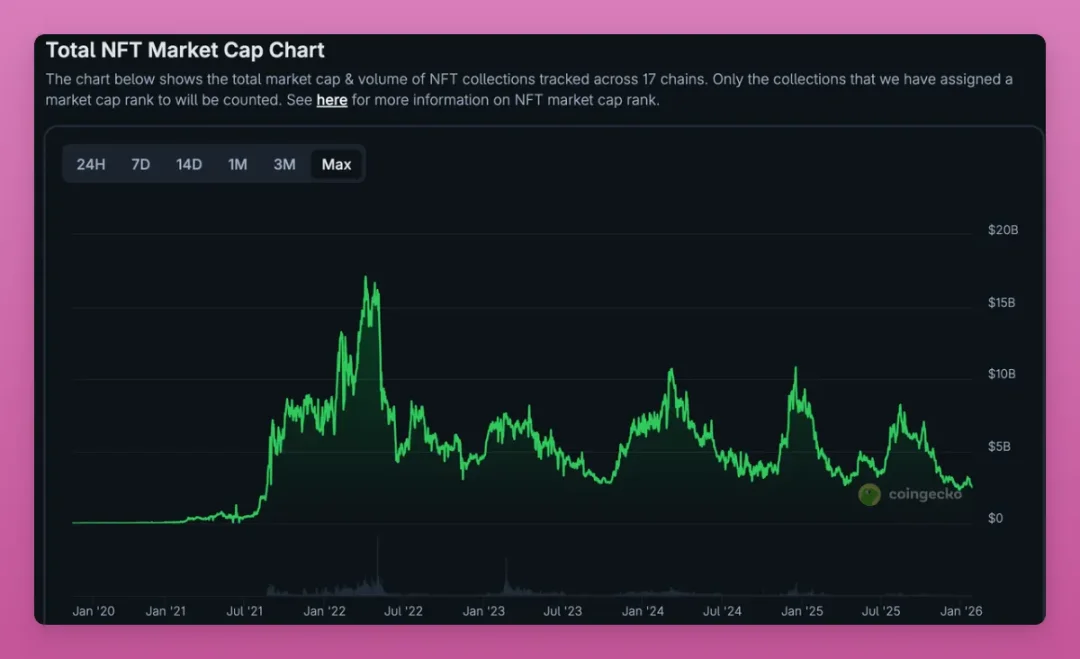Click the $10B y-axis label
The width and height of the screenshot is (1080, 659).
tap(1001, 374)
